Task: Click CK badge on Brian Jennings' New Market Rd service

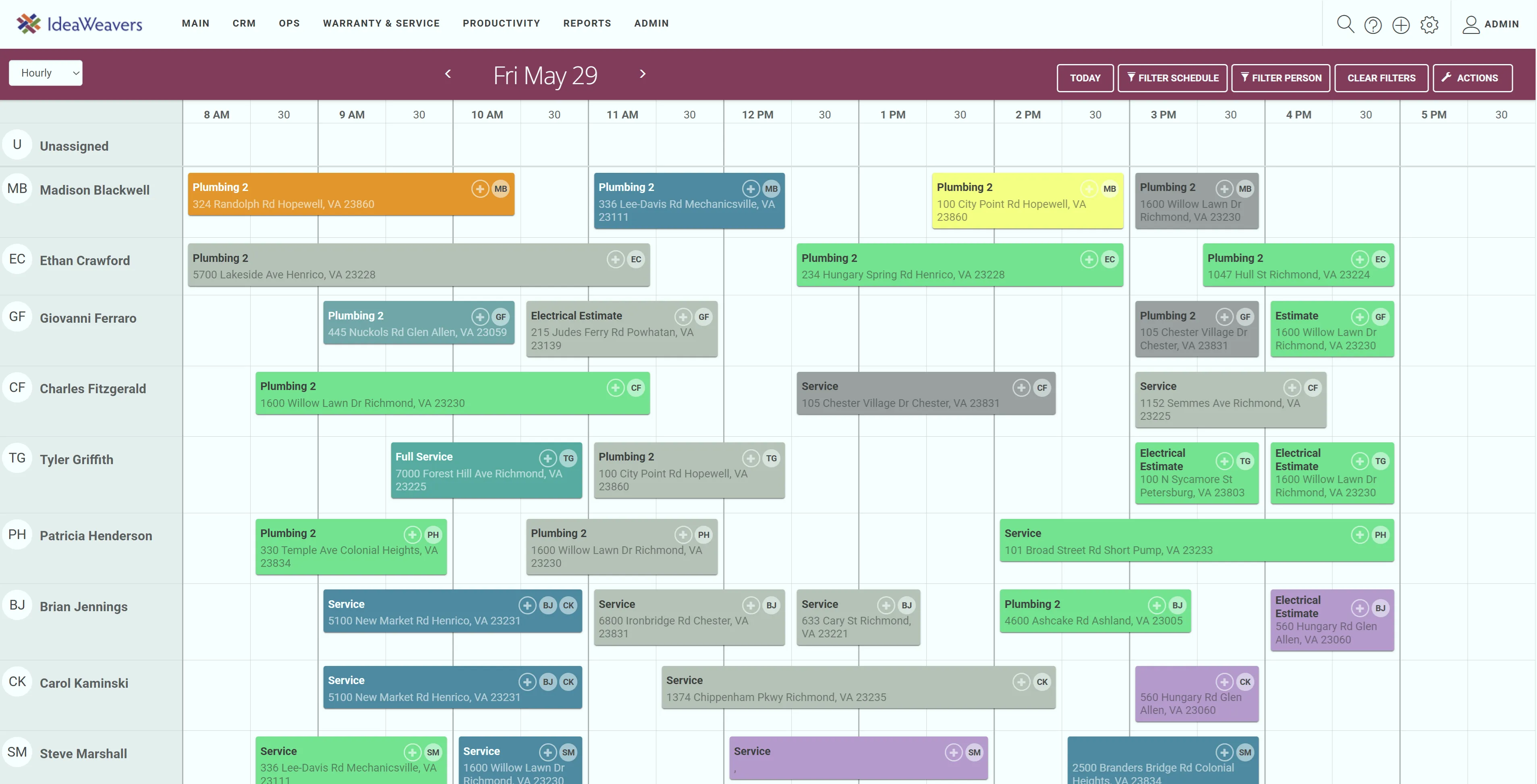Action: [568, 605]
